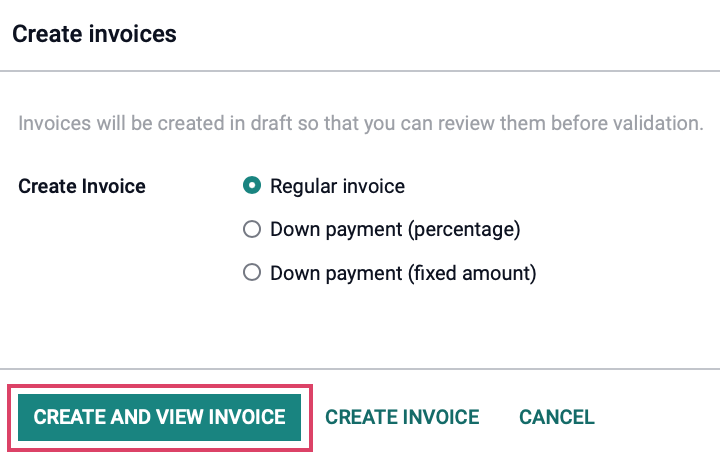Click the 'Down payment (percentage)' label text
This screenshot has width=720, height=468.
click(x=395, y=229)
